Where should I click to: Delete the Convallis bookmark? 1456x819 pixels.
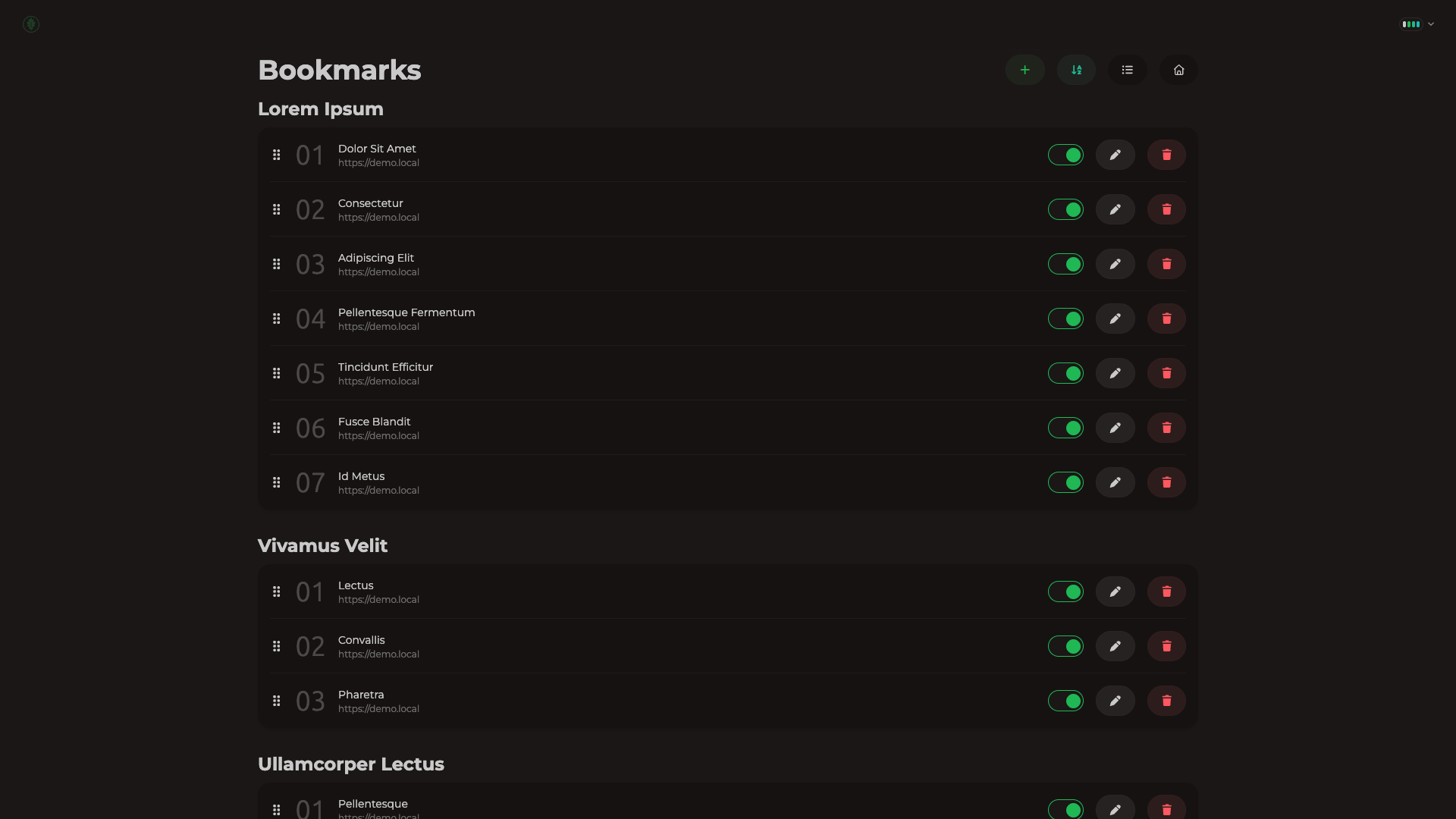click(x=1166, y=646)
